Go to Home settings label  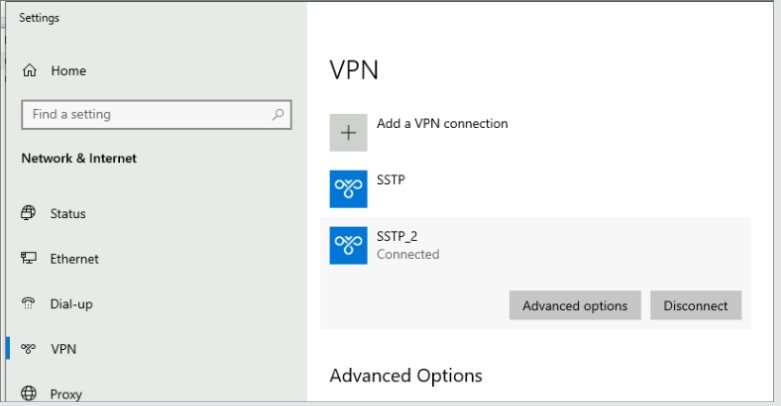pos(68,71)
